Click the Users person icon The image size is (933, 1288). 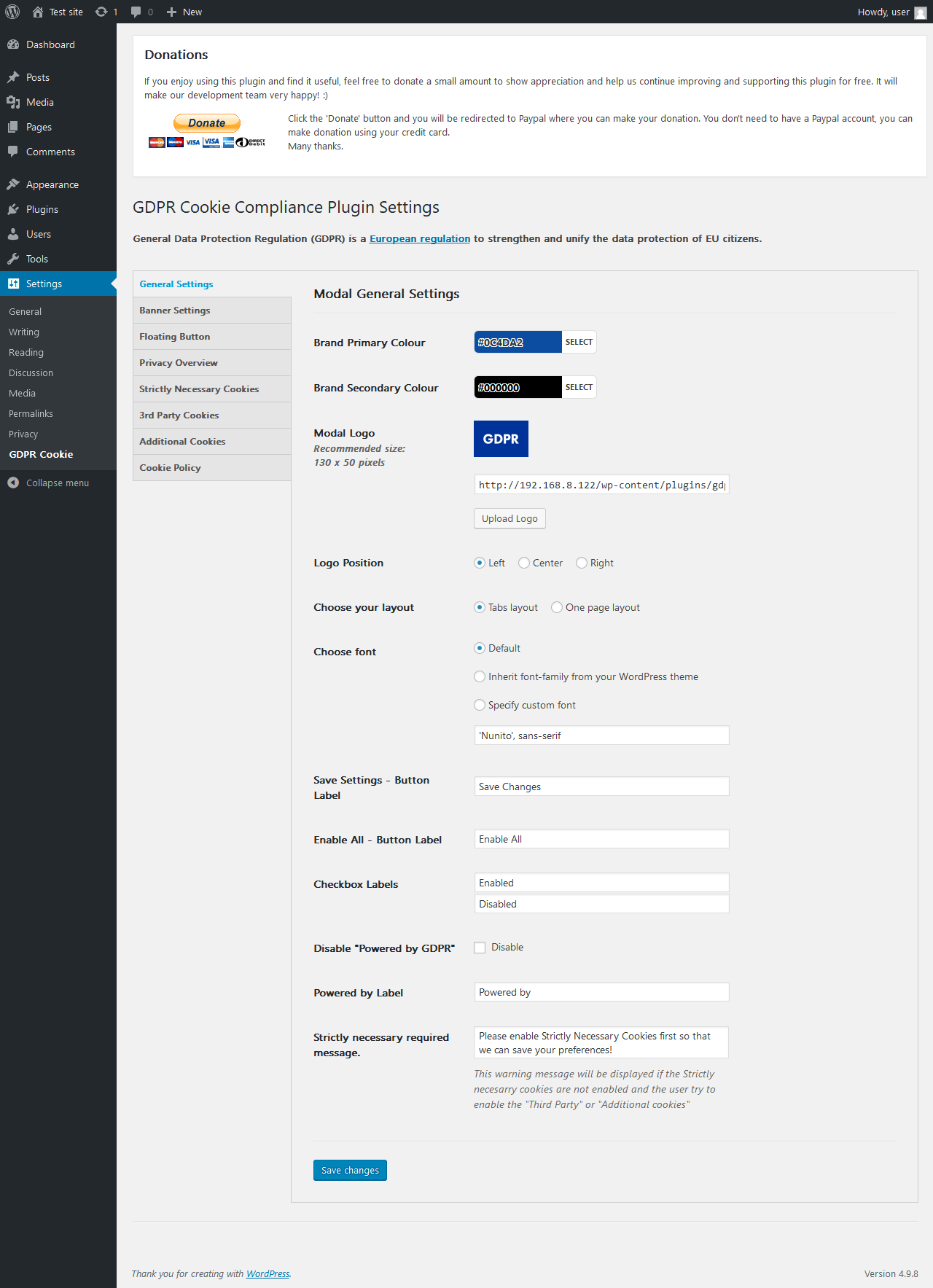tap(13, 234)
